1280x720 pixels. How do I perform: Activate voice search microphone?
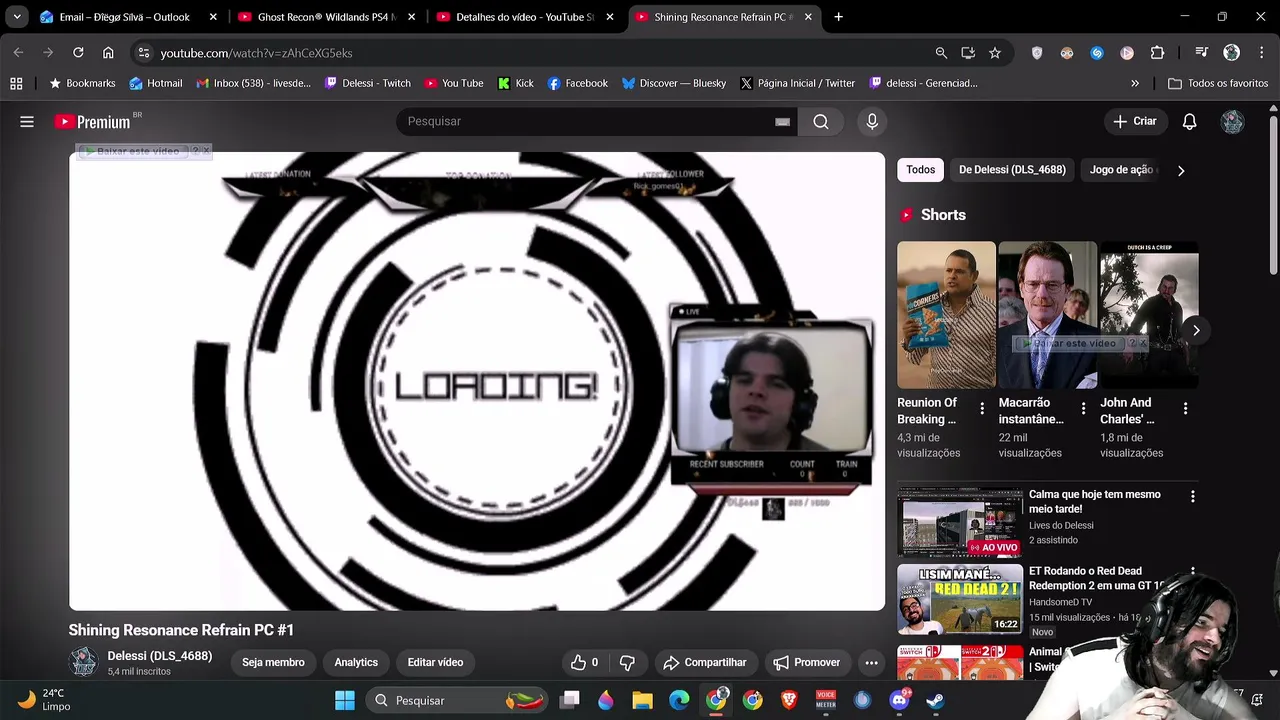click(x=872, y=121)
